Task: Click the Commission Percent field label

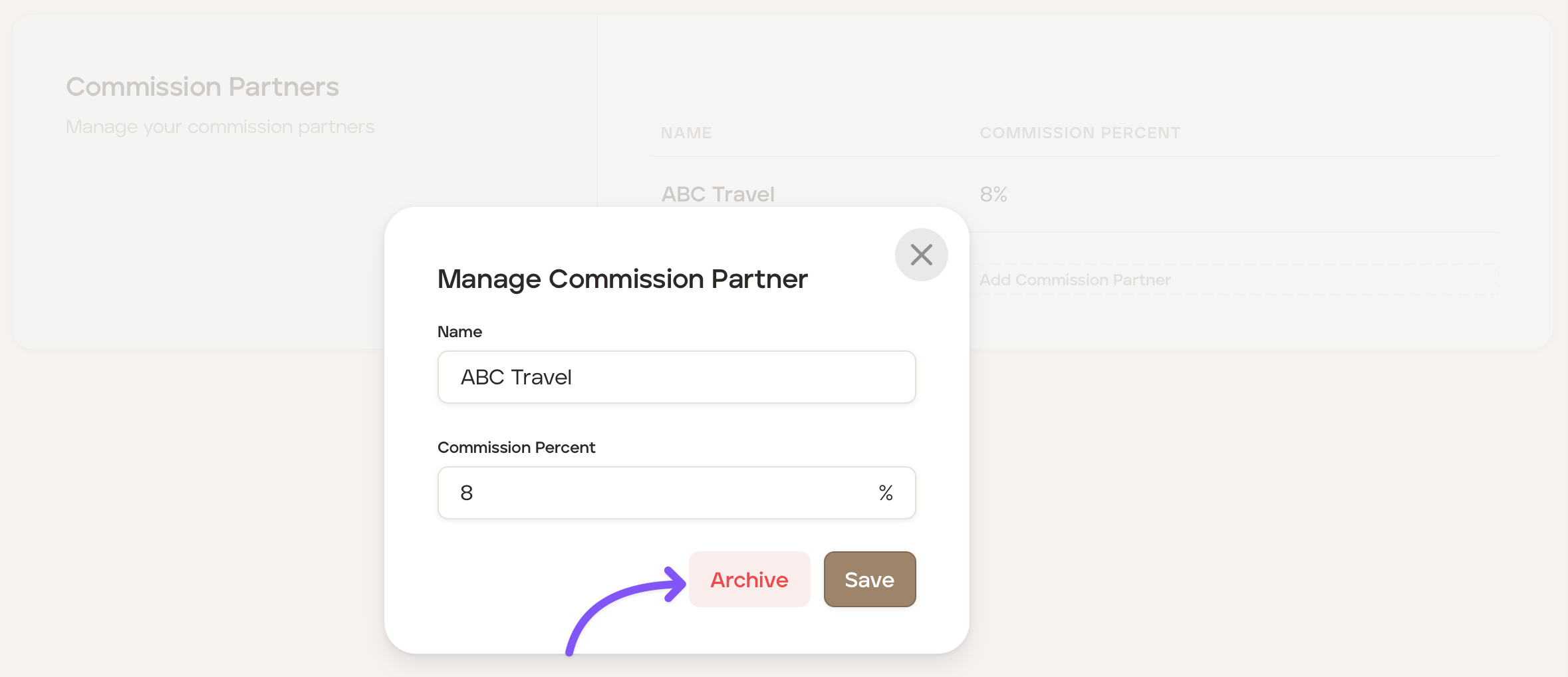Action: 516,448
